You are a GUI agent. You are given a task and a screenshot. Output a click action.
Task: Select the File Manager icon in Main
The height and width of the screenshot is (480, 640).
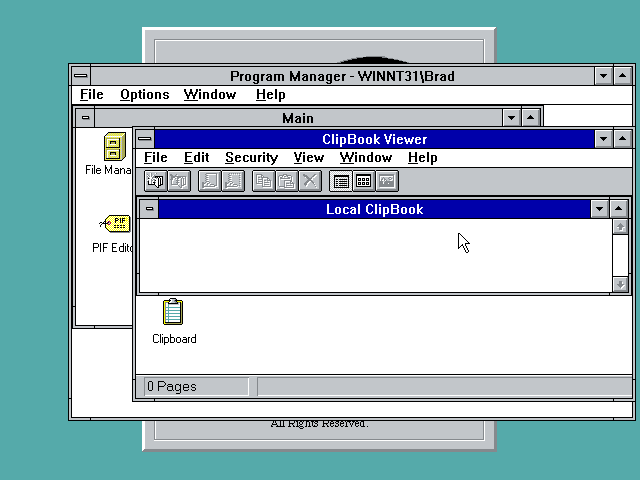115,146
